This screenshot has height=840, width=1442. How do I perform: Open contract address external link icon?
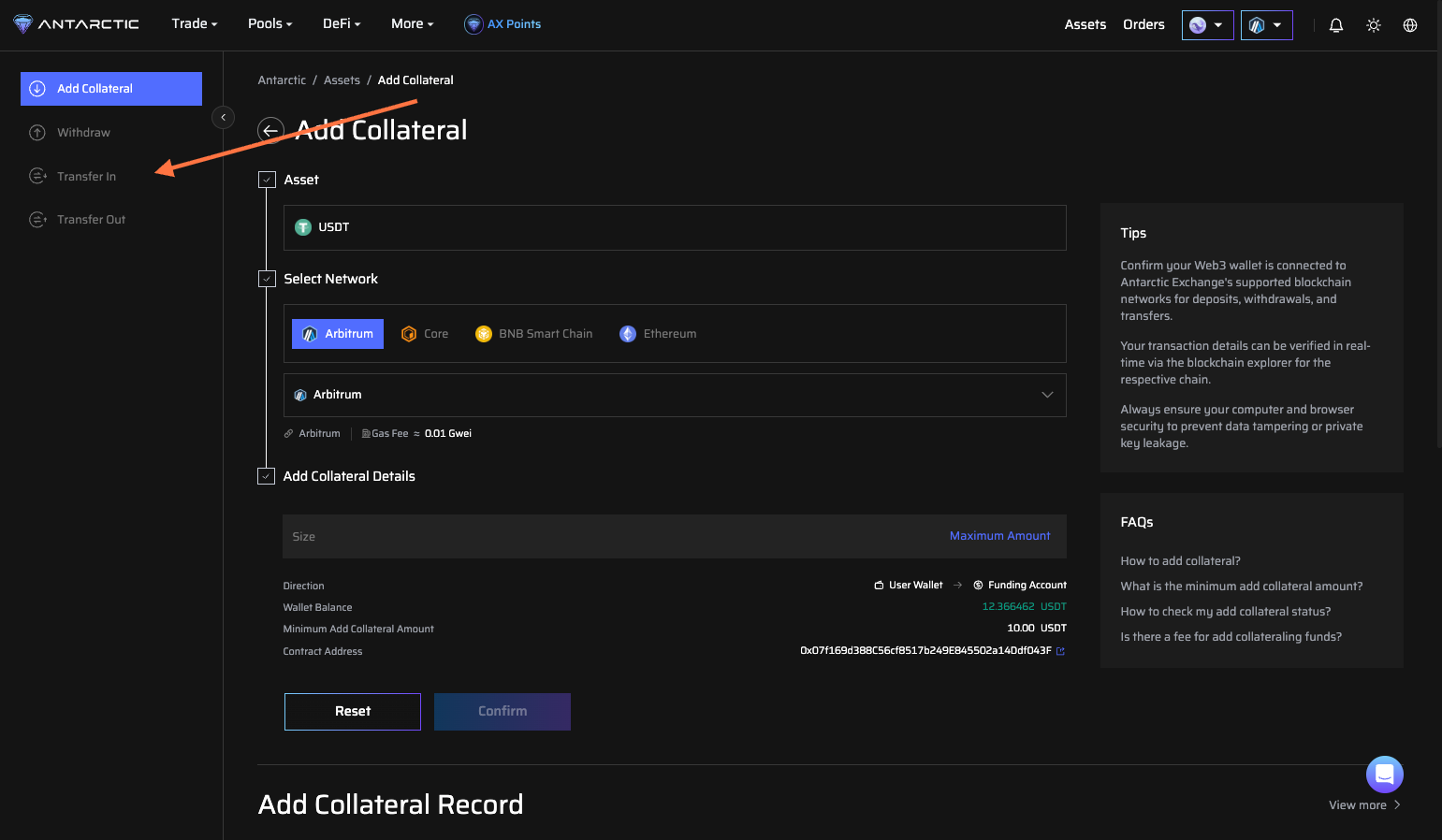pos(1060,651)
